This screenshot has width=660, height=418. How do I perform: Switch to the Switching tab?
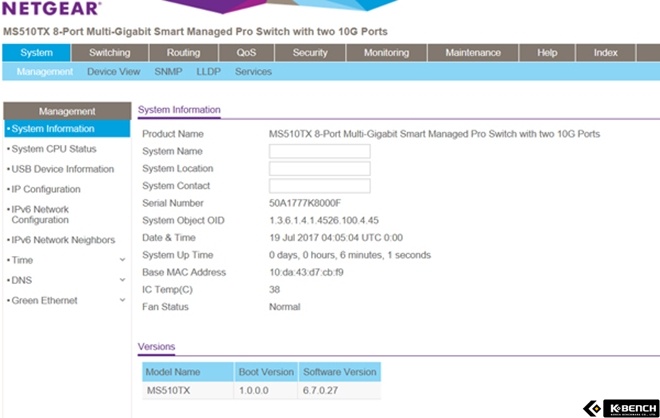coord(109,53)
